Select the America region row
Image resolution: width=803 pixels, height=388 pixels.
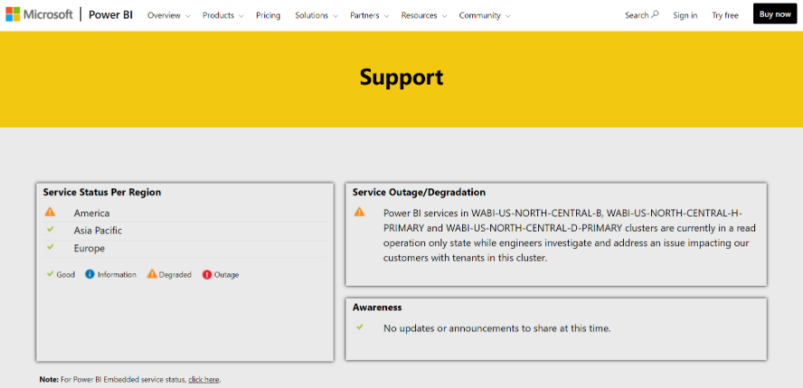(185, 212)
